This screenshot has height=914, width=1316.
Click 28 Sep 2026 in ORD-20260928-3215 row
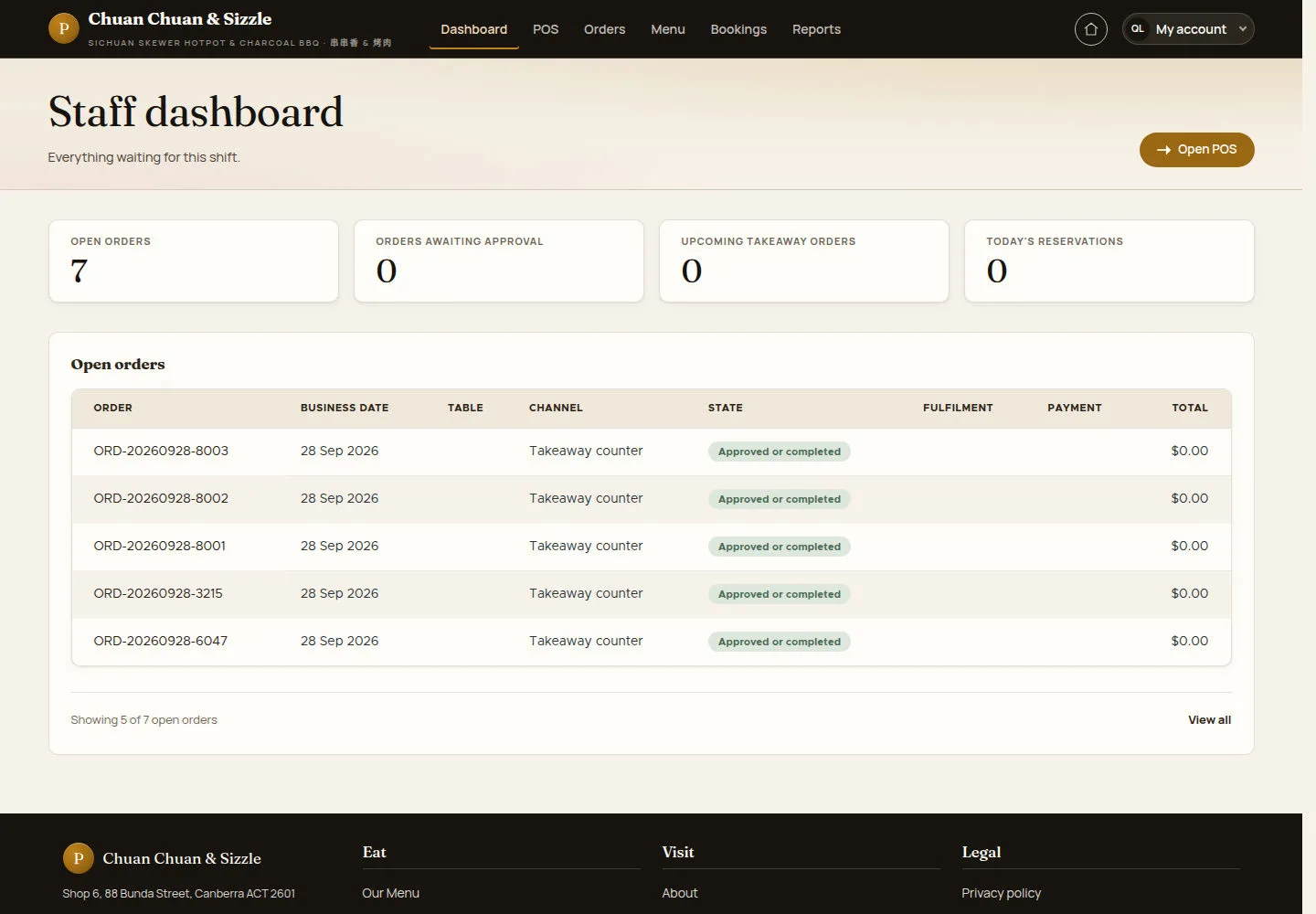coord(339,593)
